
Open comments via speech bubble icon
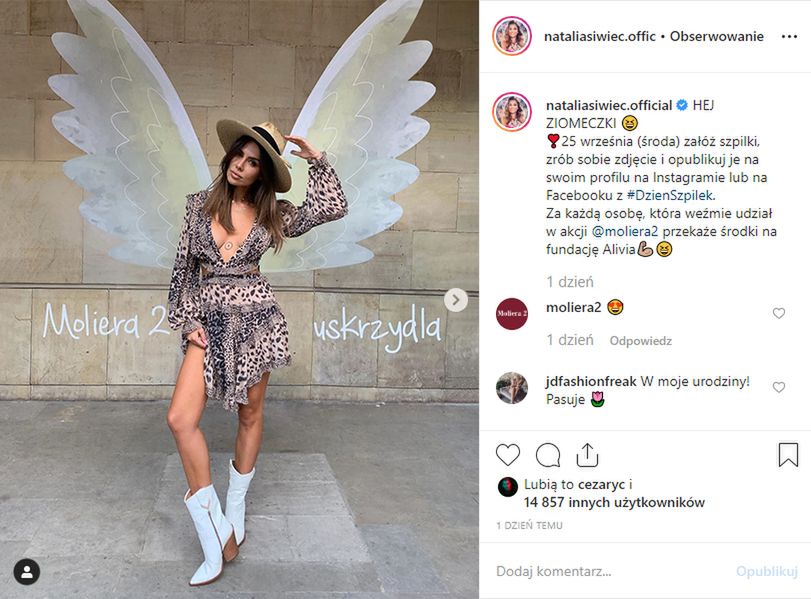click(548, 455)
